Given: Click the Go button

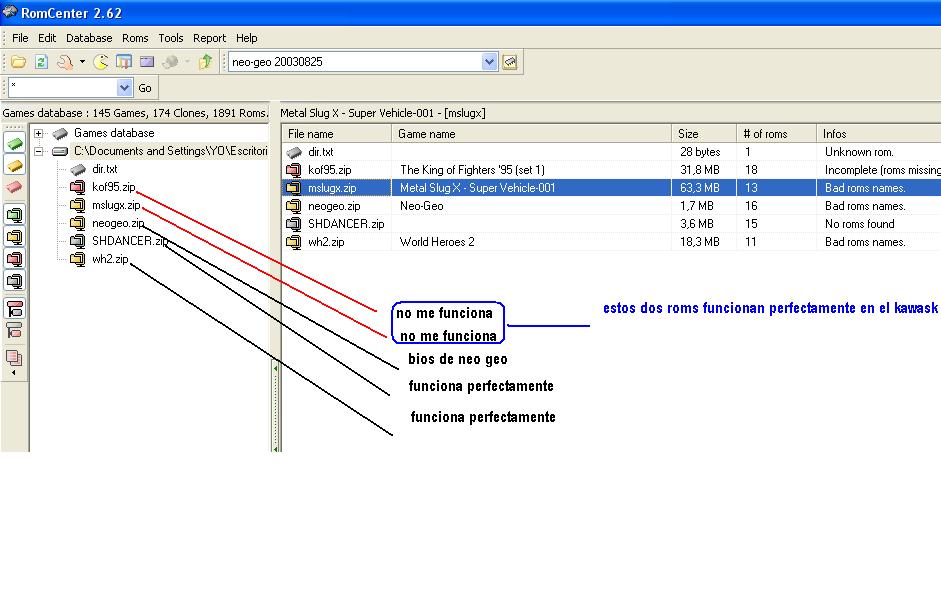Looking at the screenshot, I should pos(145,88).
